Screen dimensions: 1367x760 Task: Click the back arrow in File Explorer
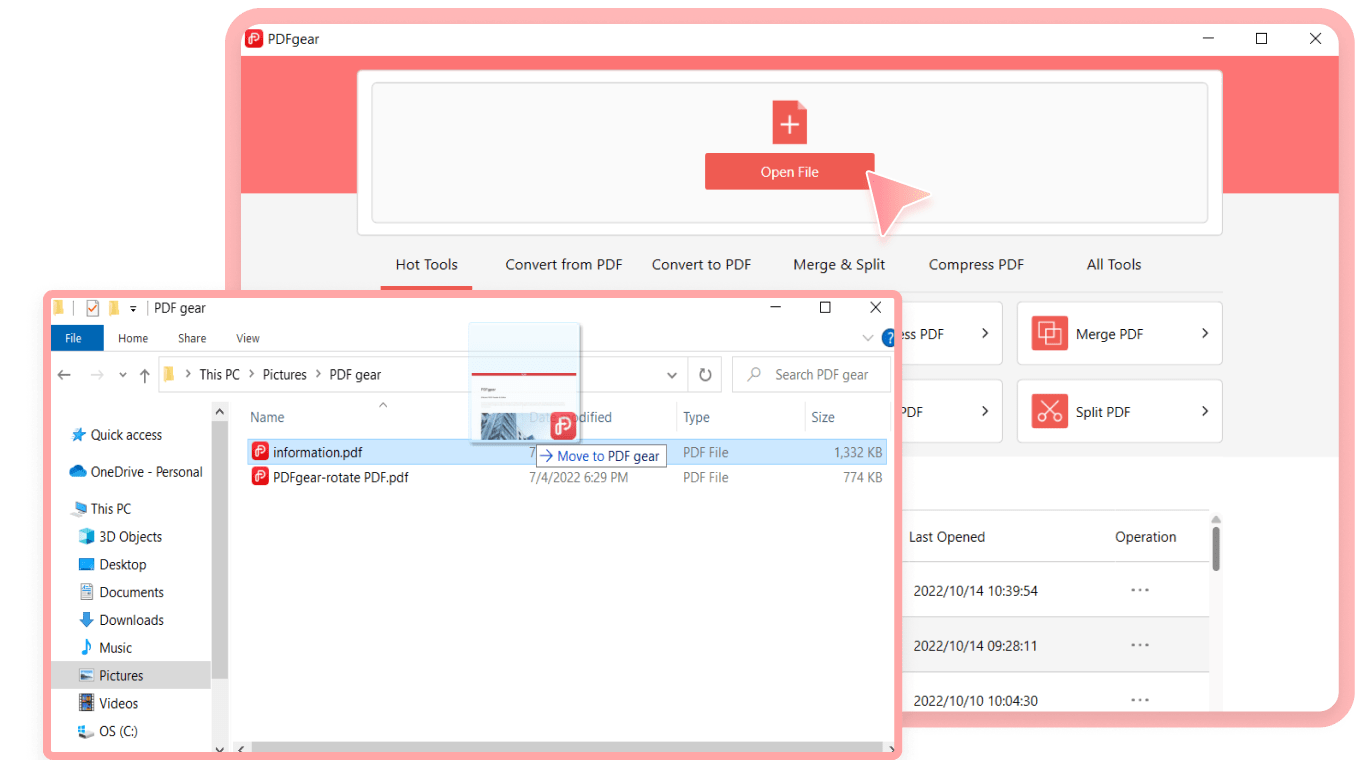click(64, 375)
